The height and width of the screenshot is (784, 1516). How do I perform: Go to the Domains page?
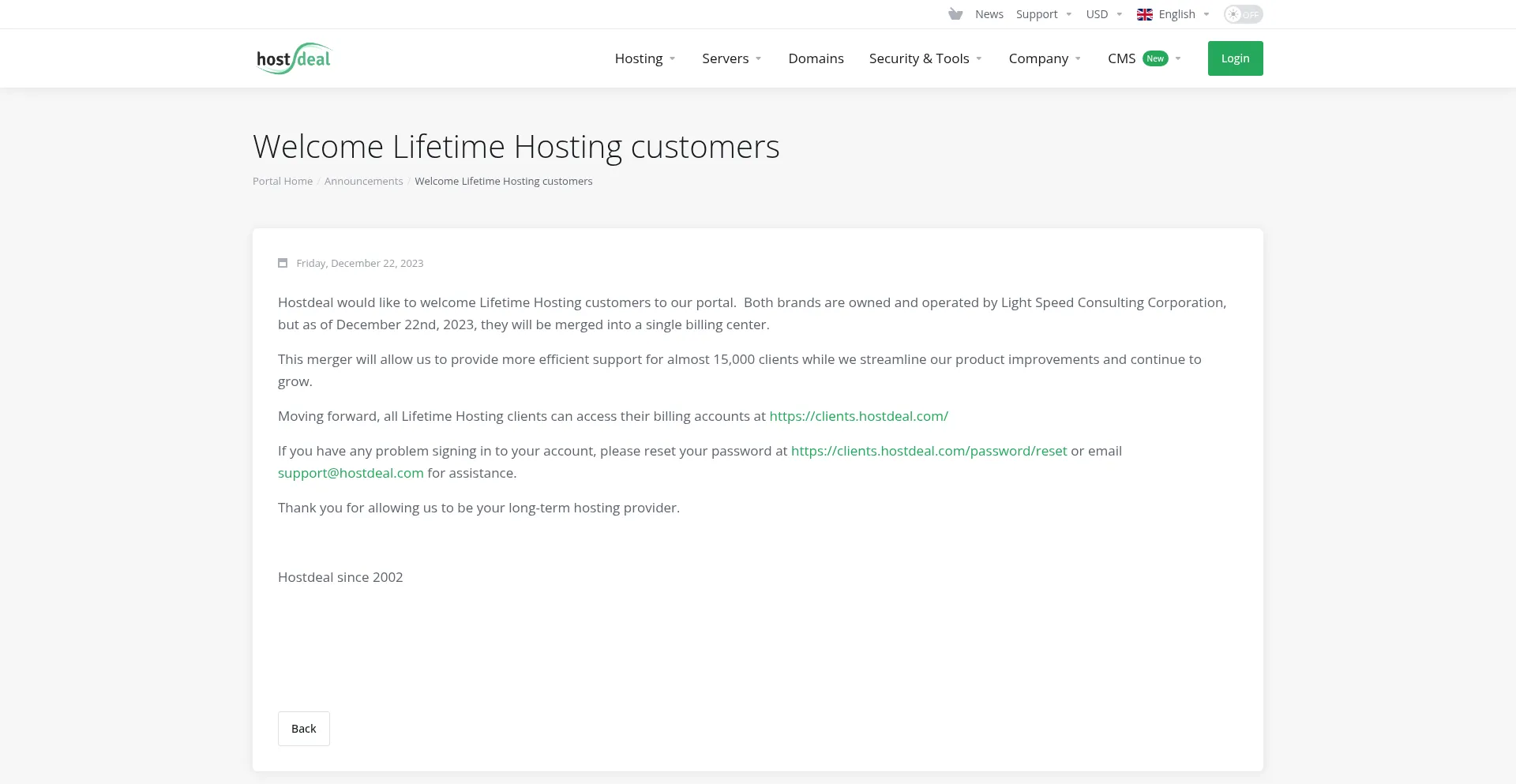(816, 58)
